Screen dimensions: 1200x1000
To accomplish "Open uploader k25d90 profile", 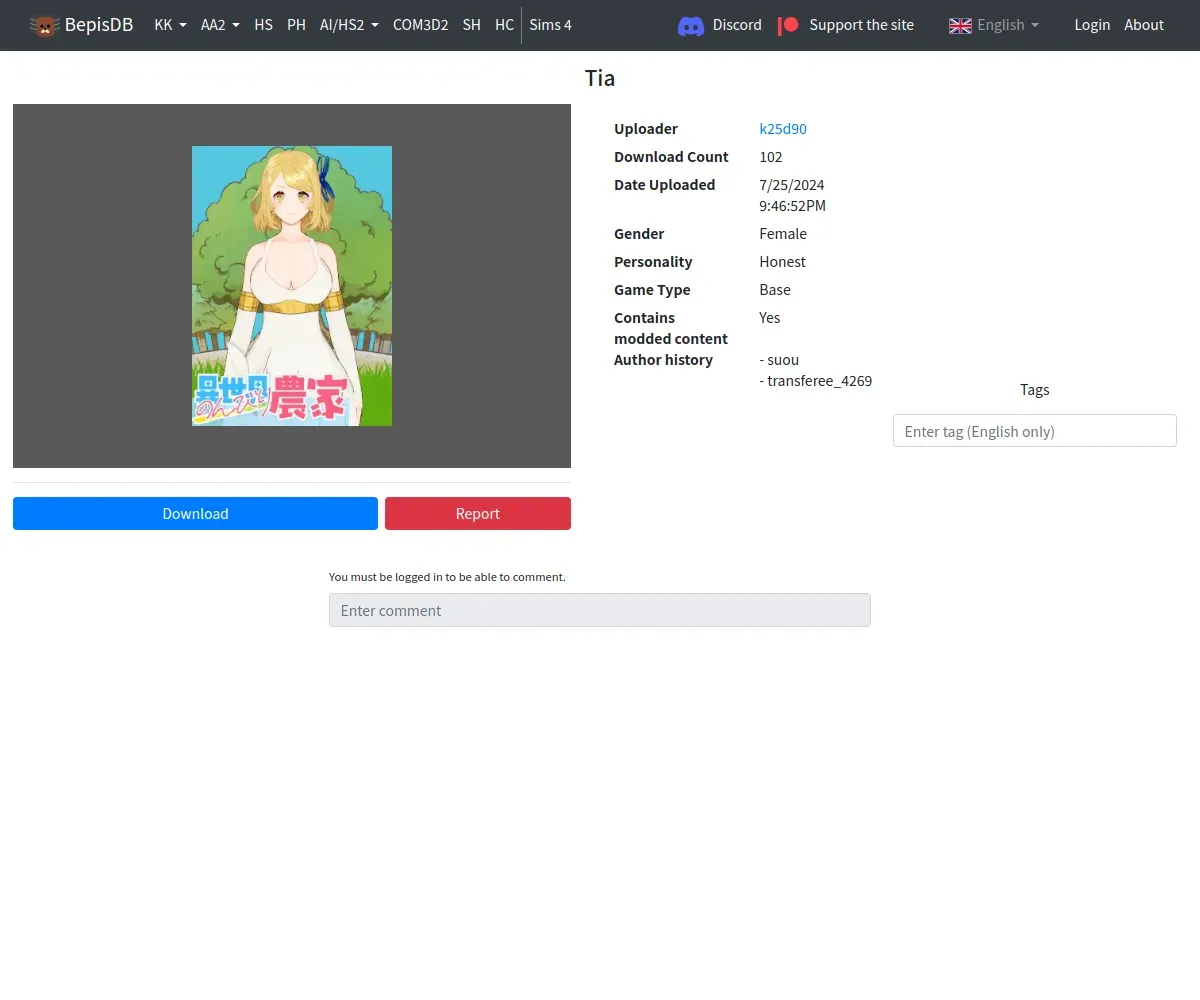I will [783, 129].
